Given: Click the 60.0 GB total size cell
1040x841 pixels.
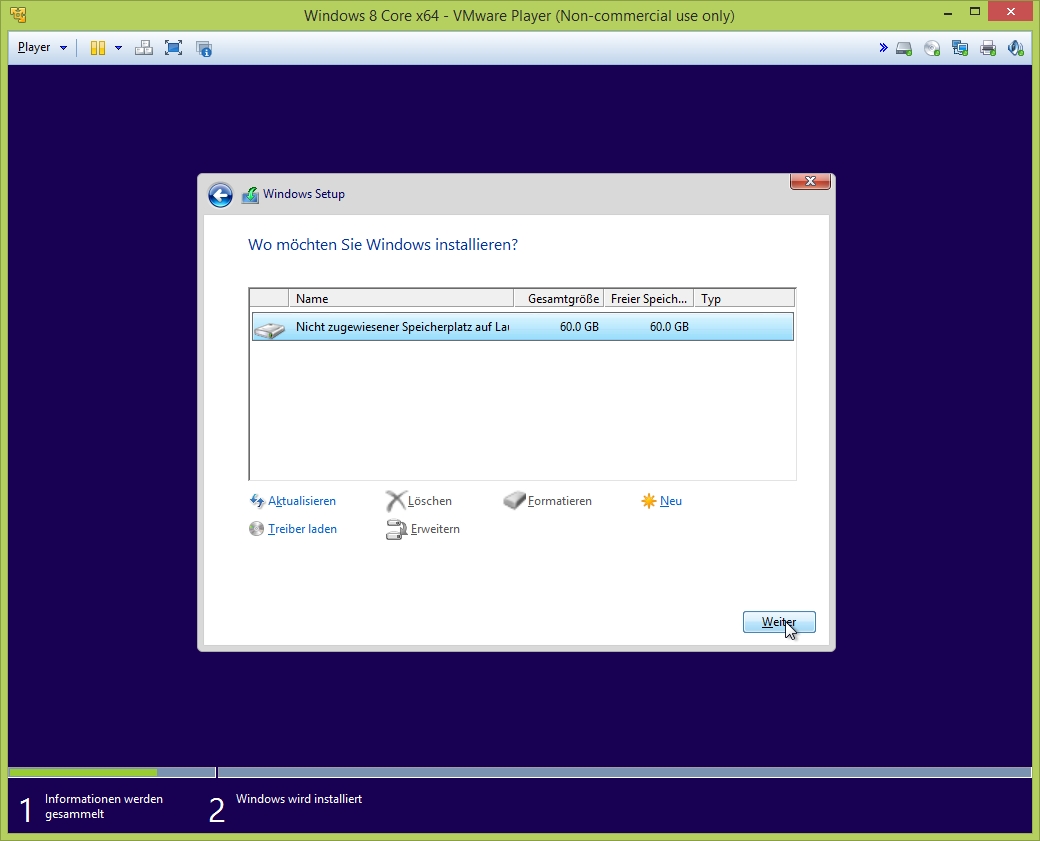Looking at the screenshot, I should 579,326.
